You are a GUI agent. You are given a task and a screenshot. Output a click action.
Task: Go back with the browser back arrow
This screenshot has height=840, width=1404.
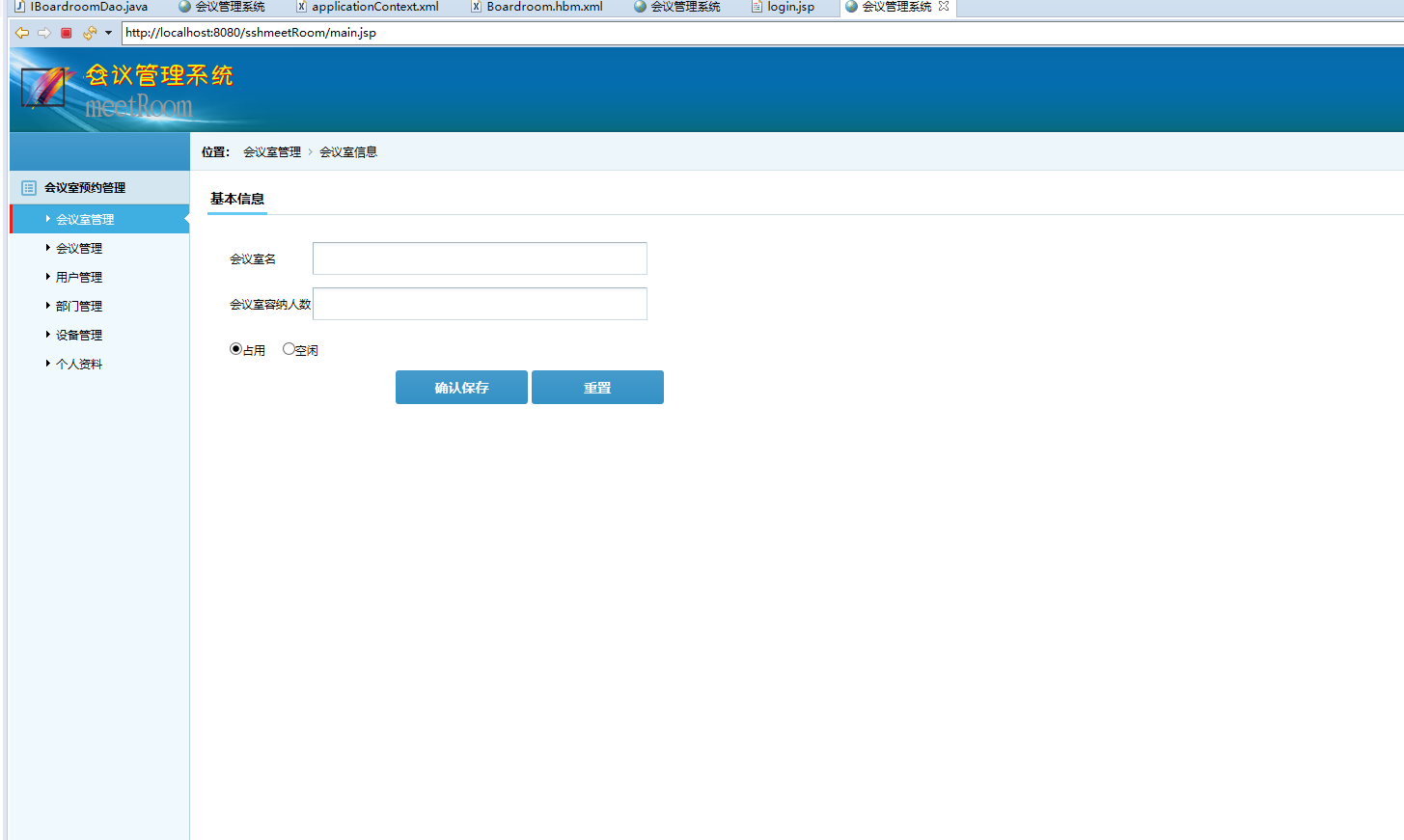[22, 33]
